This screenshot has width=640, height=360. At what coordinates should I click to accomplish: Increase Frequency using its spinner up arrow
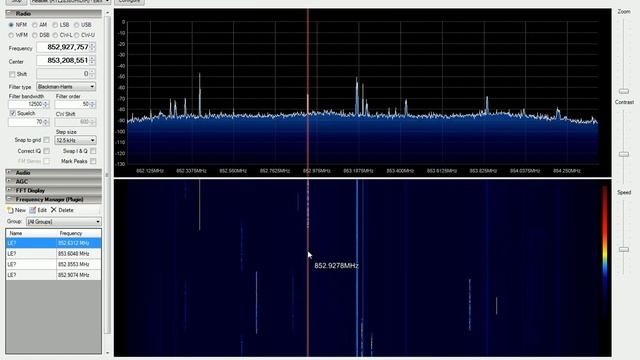93,44
